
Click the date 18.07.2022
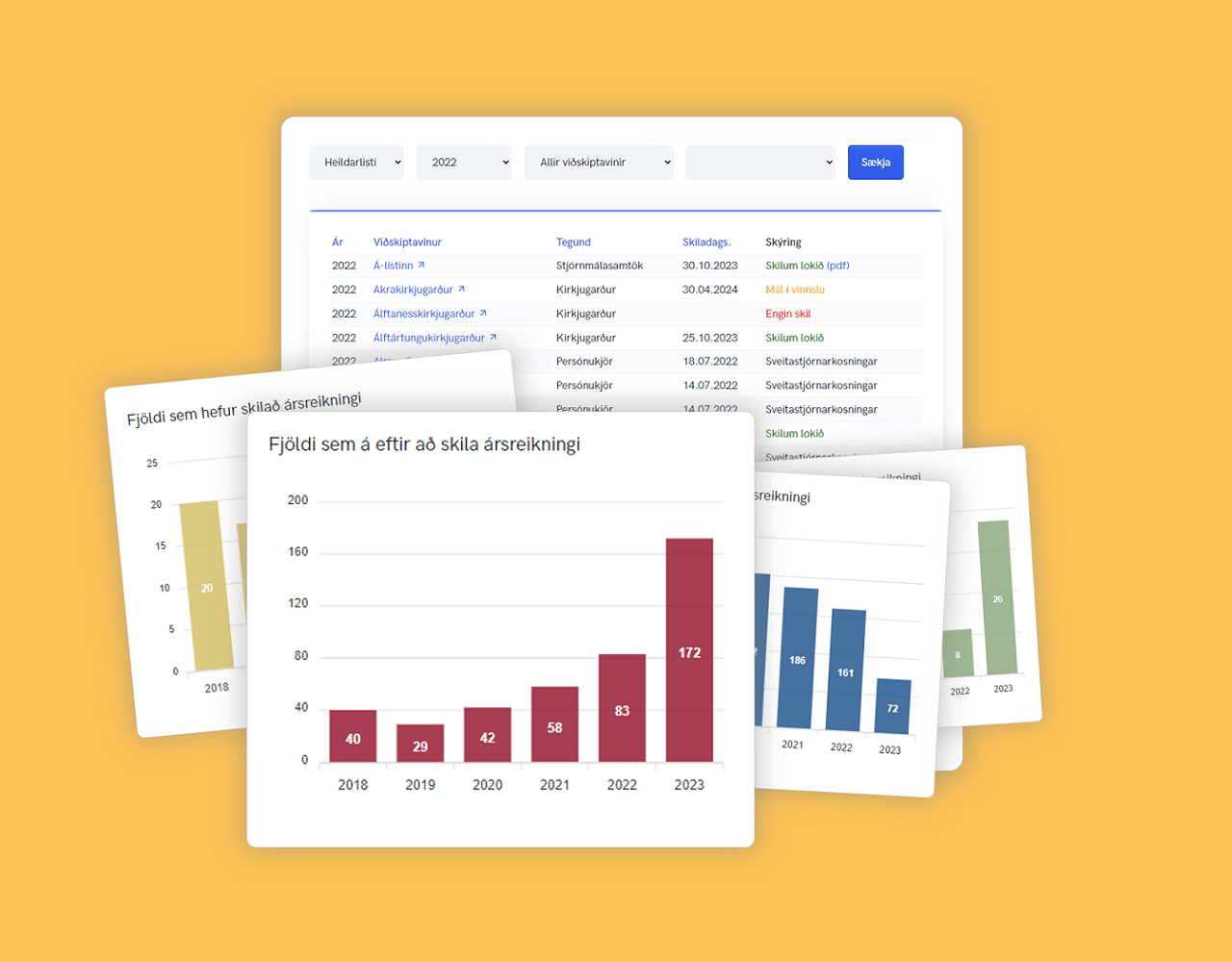[x=710, y=362]
